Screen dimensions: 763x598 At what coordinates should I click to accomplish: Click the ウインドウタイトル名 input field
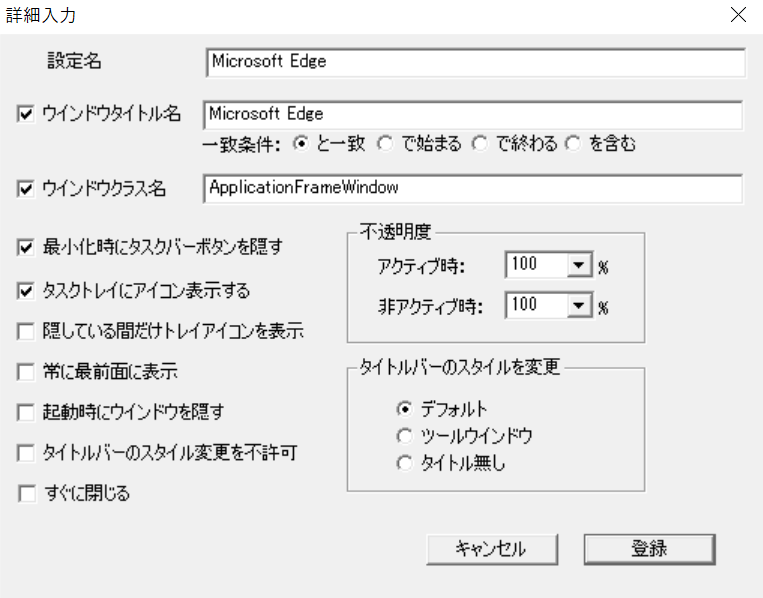[472, 115]
